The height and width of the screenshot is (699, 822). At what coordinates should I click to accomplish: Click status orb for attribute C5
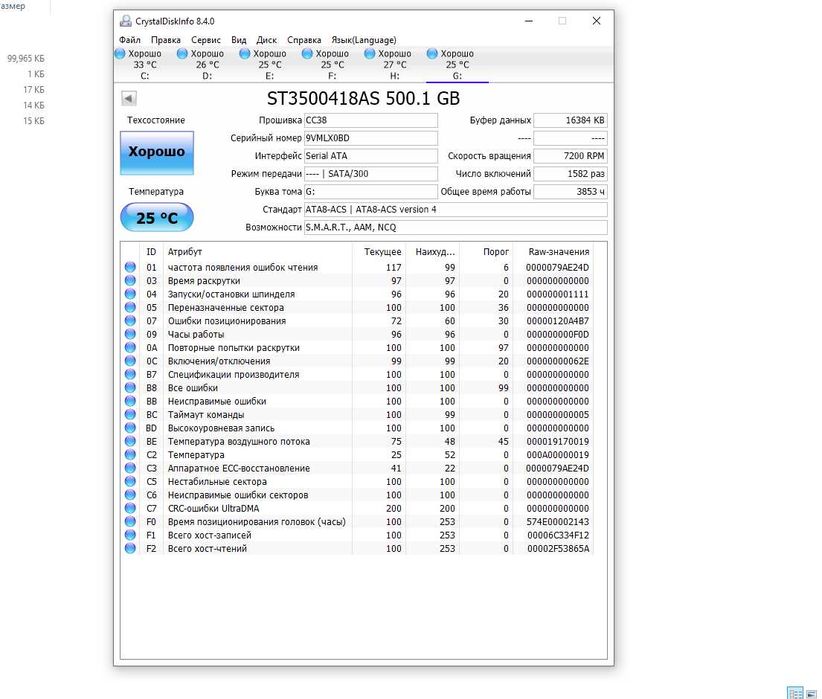pos(131,481)
